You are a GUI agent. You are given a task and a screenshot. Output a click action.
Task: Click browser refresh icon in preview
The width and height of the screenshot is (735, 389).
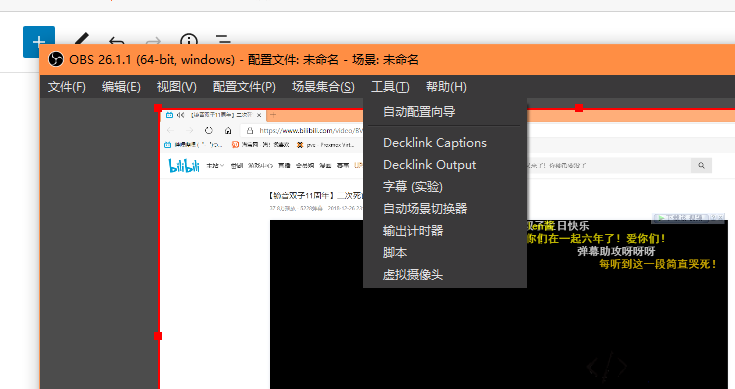point(209,130)
